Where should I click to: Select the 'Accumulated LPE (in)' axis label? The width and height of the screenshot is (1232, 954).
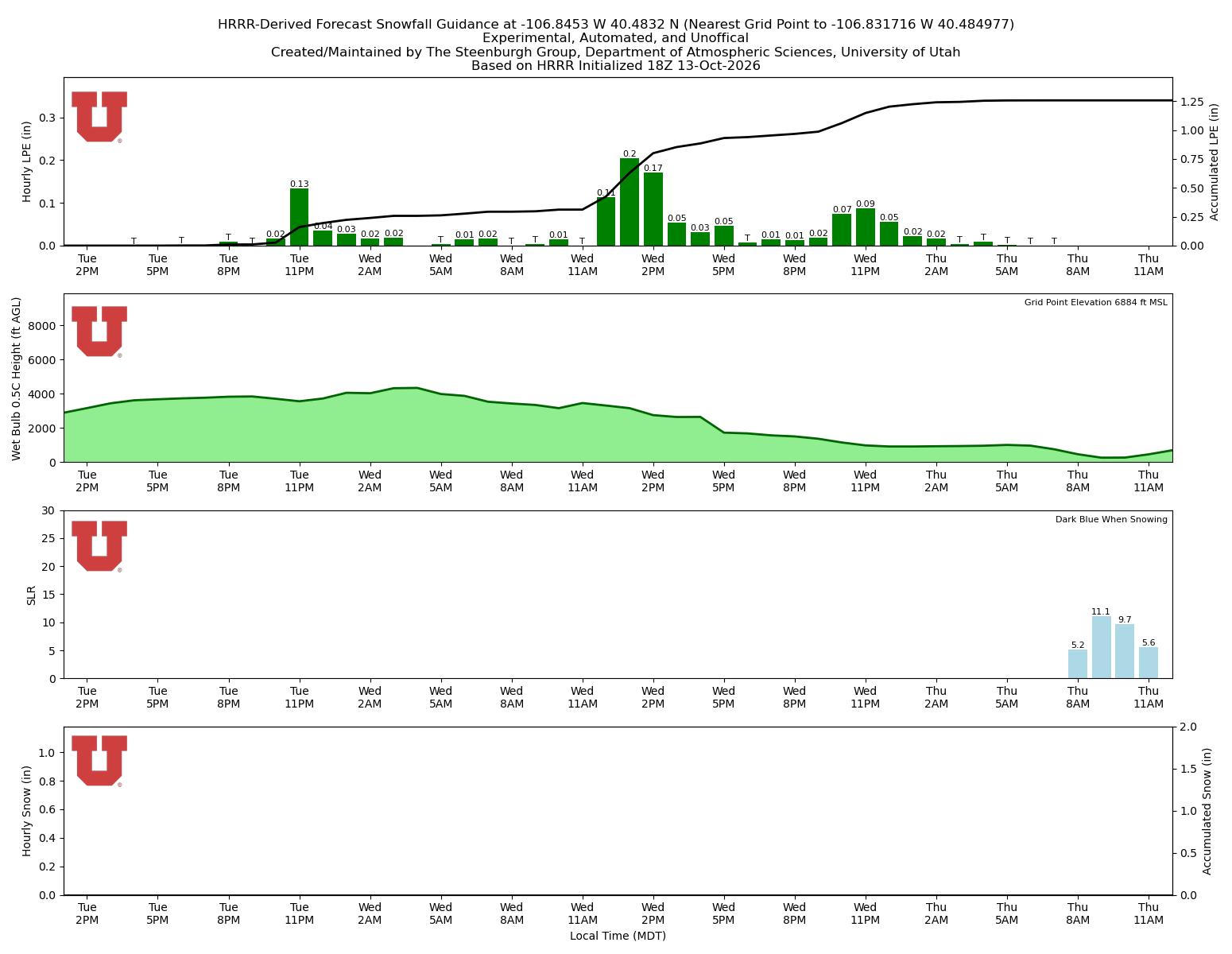pyautogui.click(x=1214, y=161)
